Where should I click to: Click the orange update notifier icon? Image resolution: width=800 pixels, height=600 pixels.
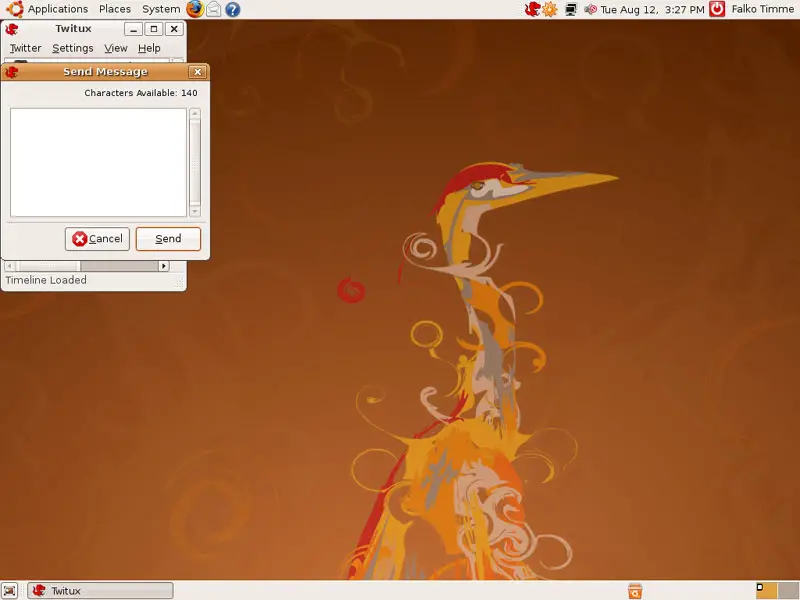point(549,9)
